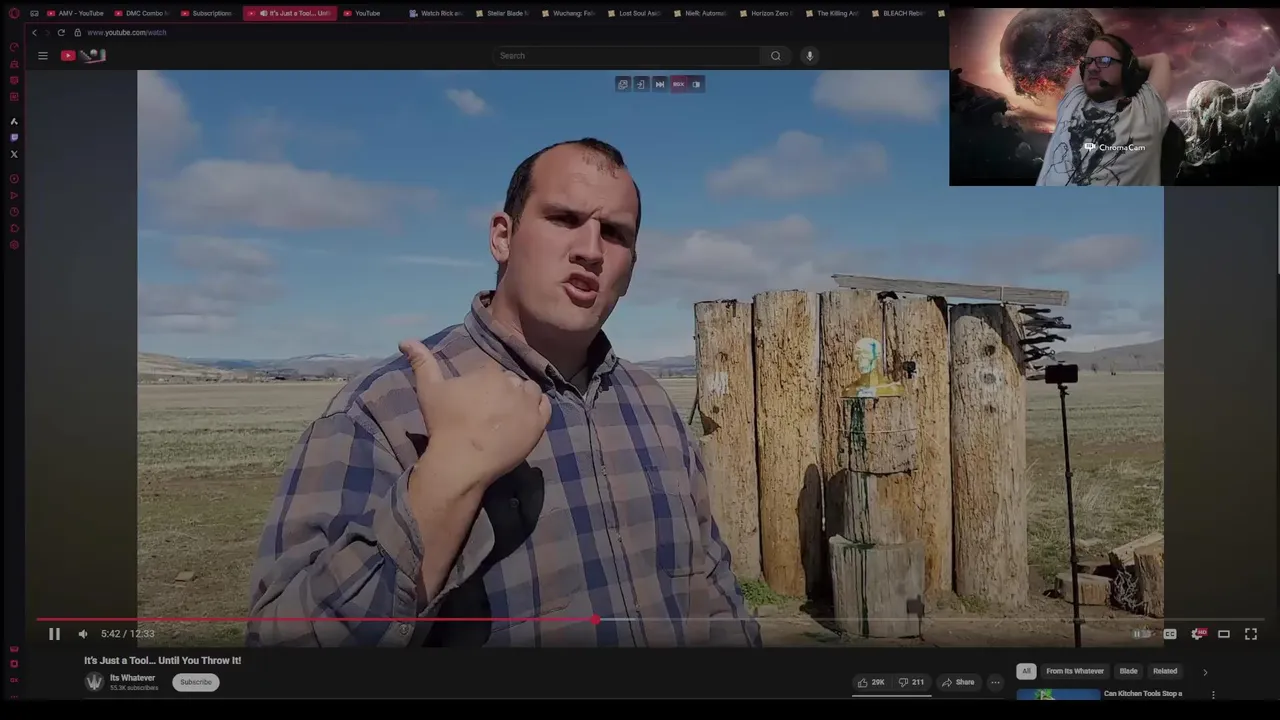Click the Its Whatever channel avatar
The height and width of the screenshot is (720, 1280).
click(94, 682)
